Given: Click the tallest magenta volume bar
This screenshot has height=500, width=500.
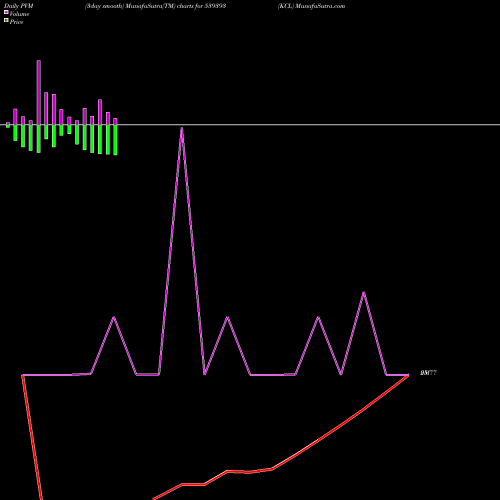Looking at the screenshot, I should pos(39,93).
